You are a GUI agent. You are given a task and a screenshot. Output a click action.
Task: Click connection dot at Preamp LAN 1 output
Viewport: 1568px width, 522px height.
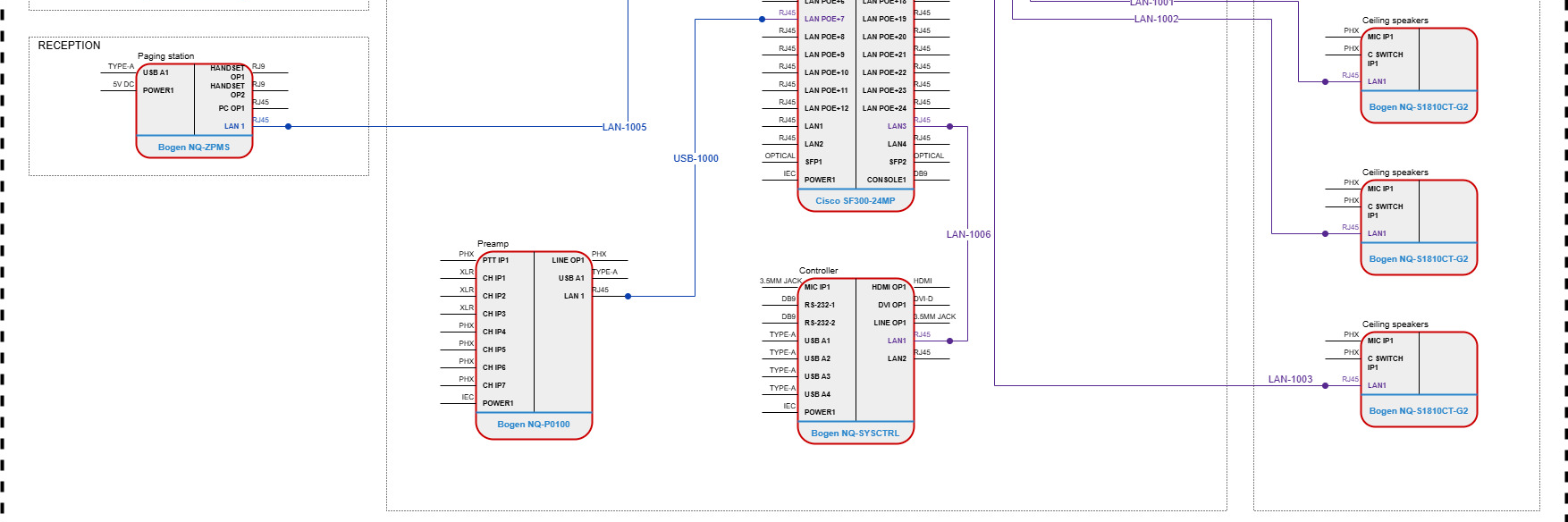coord(628,296)
